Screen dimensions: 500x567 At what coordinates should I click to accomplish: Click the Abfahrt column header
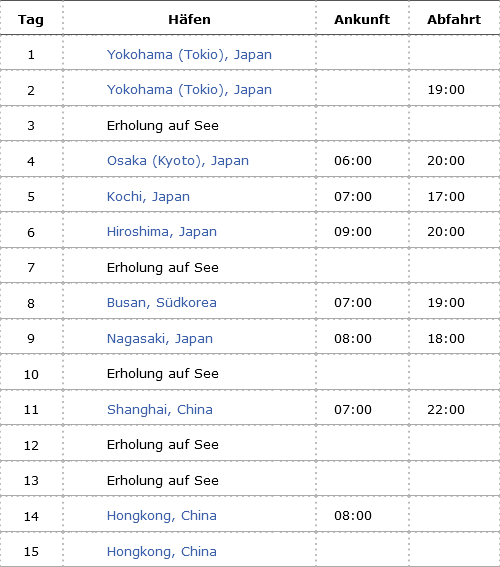(454, 20)
